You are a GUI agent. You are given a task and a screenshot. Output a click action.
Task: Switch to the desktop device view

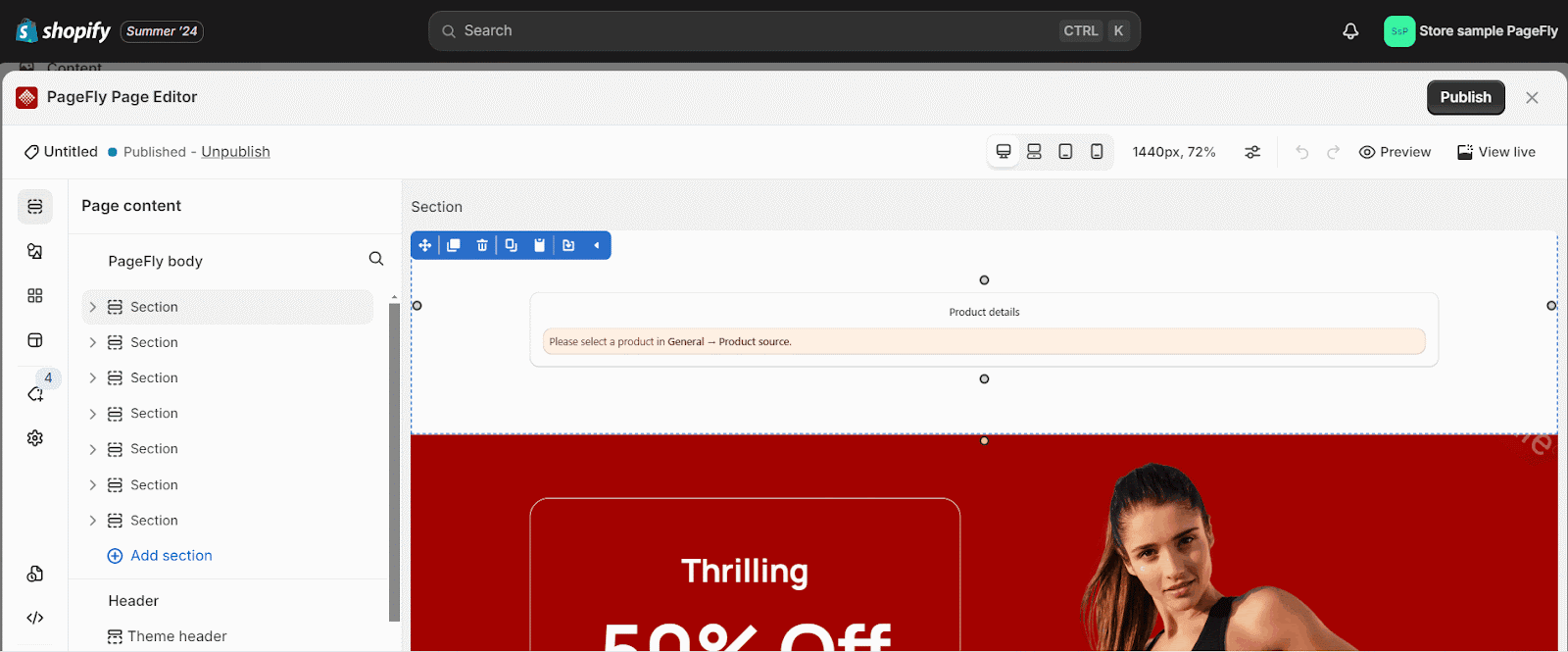pyautogui.click(x=1004, y=152)
